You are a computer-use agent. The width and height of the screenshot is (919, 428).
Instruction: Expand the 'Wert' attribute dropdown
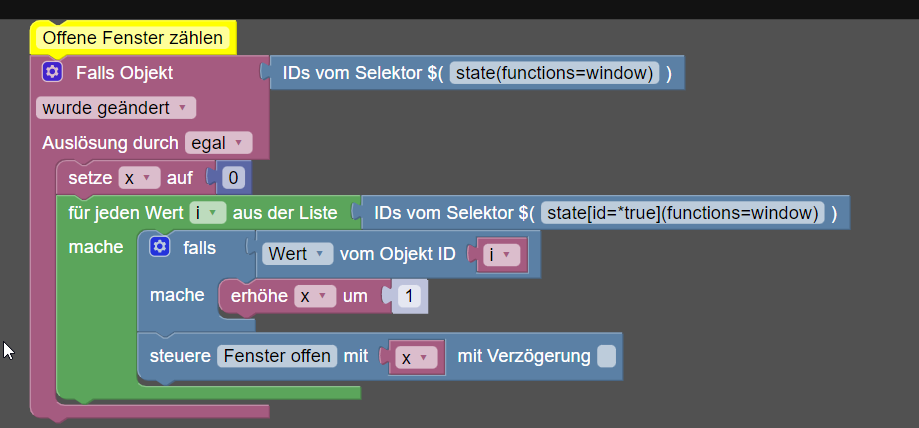[297, 254]
